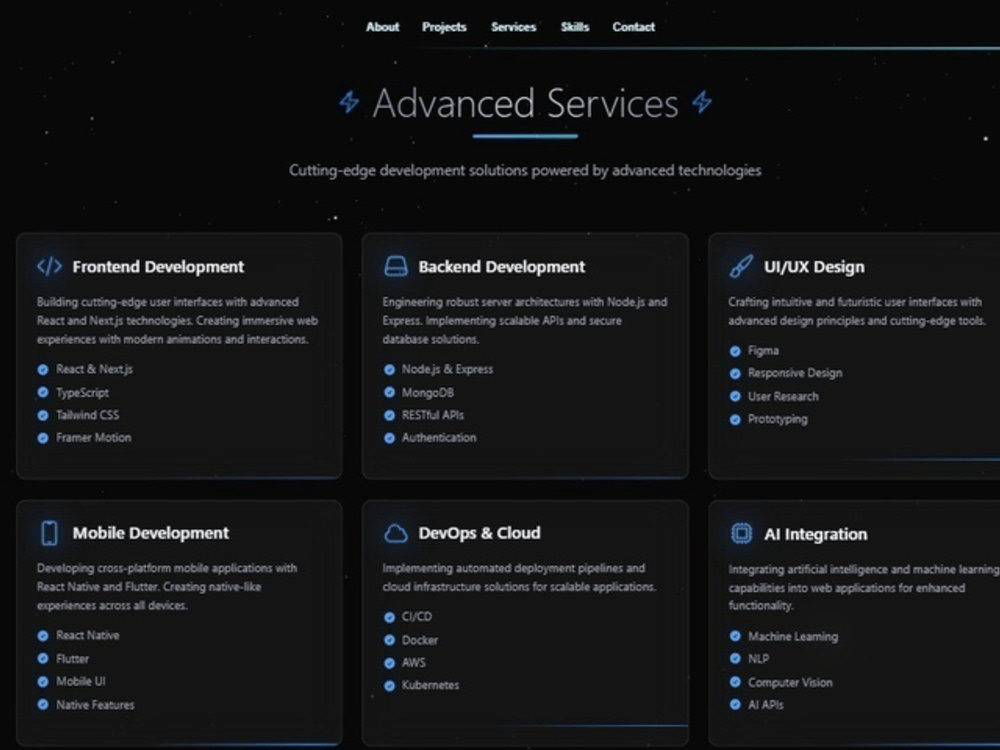The width and height of the screenshot is (1000, 750).
Task: Click the check icon beside Prototyping
Action: pos(735,419)
